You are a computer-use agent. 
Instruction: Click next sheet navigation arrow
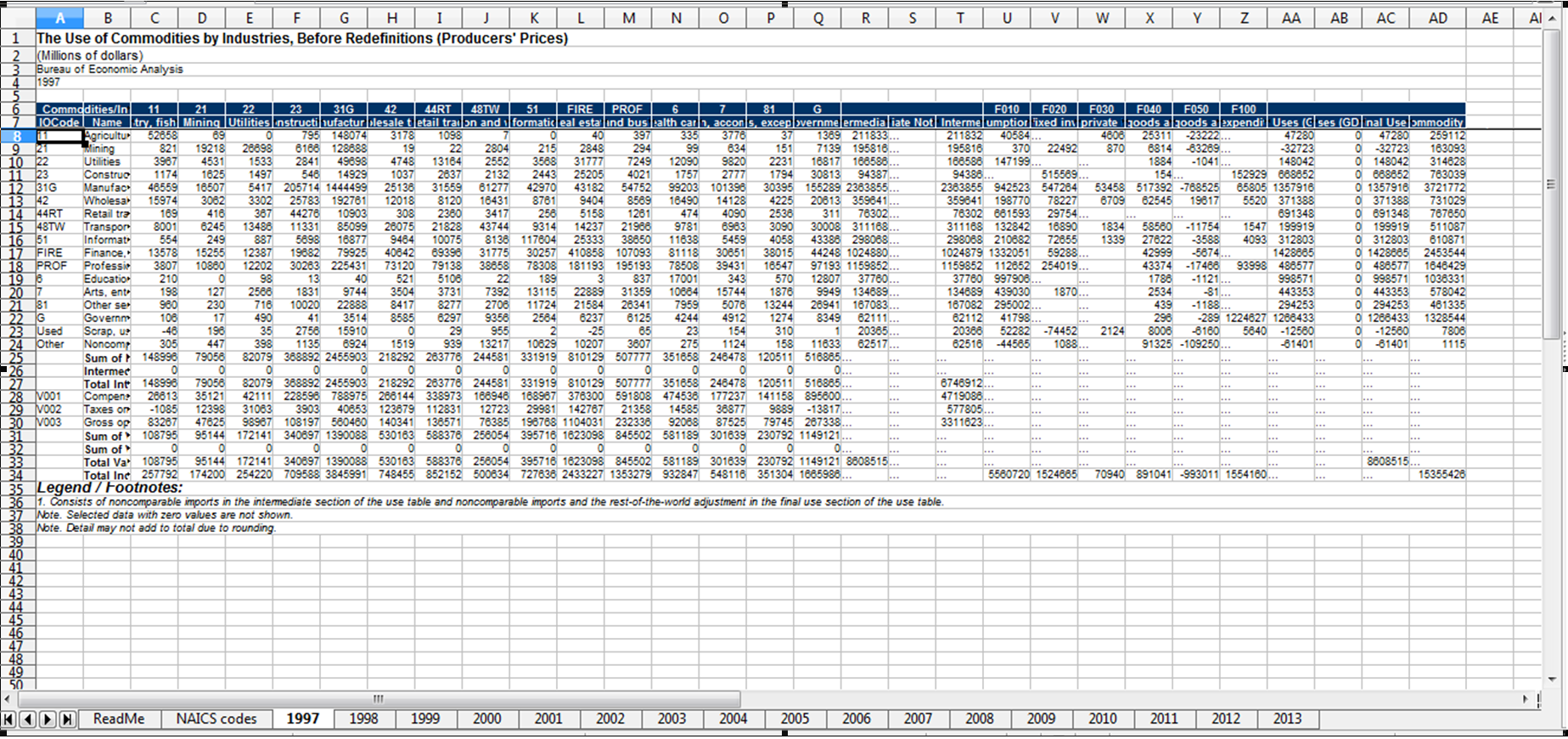pos(48,719)
